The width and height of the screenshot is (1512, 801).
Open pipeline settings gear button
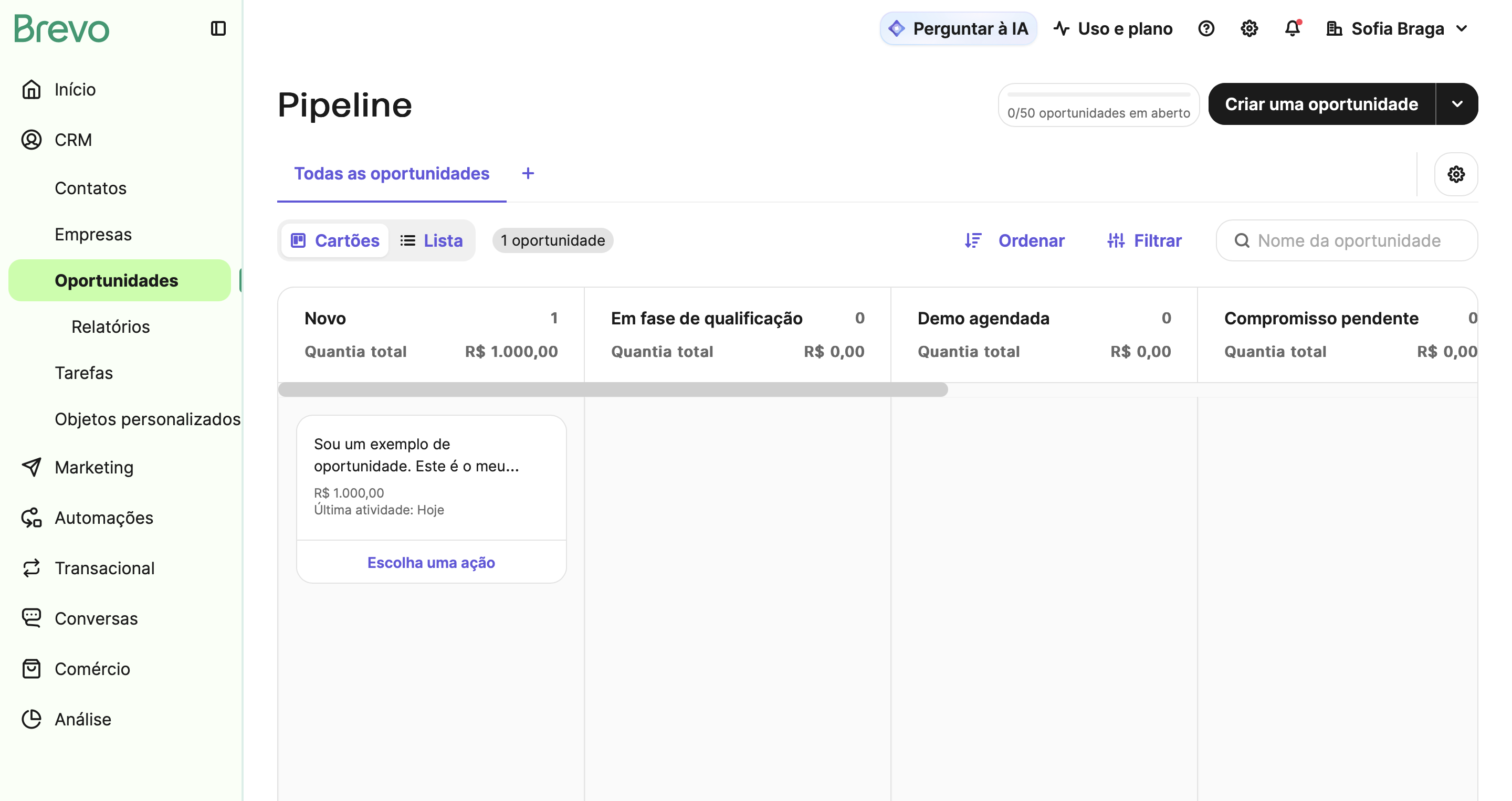pyautogui.click(x=1456, y=174)
